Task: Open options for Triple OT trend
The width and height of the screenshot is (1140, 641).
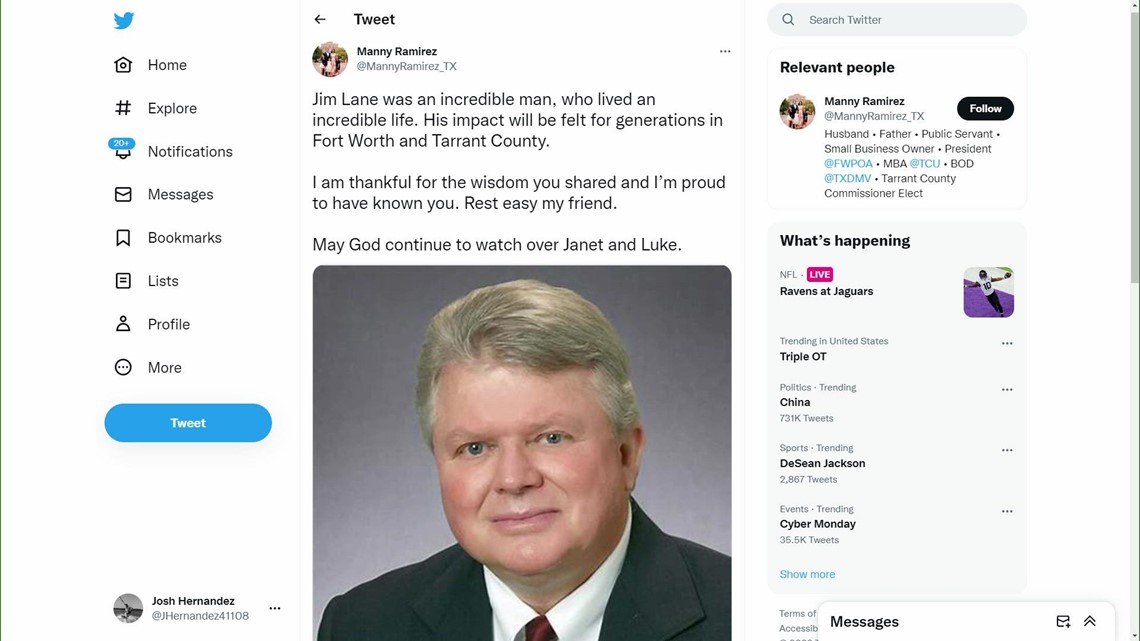Action: (1007, 344)
